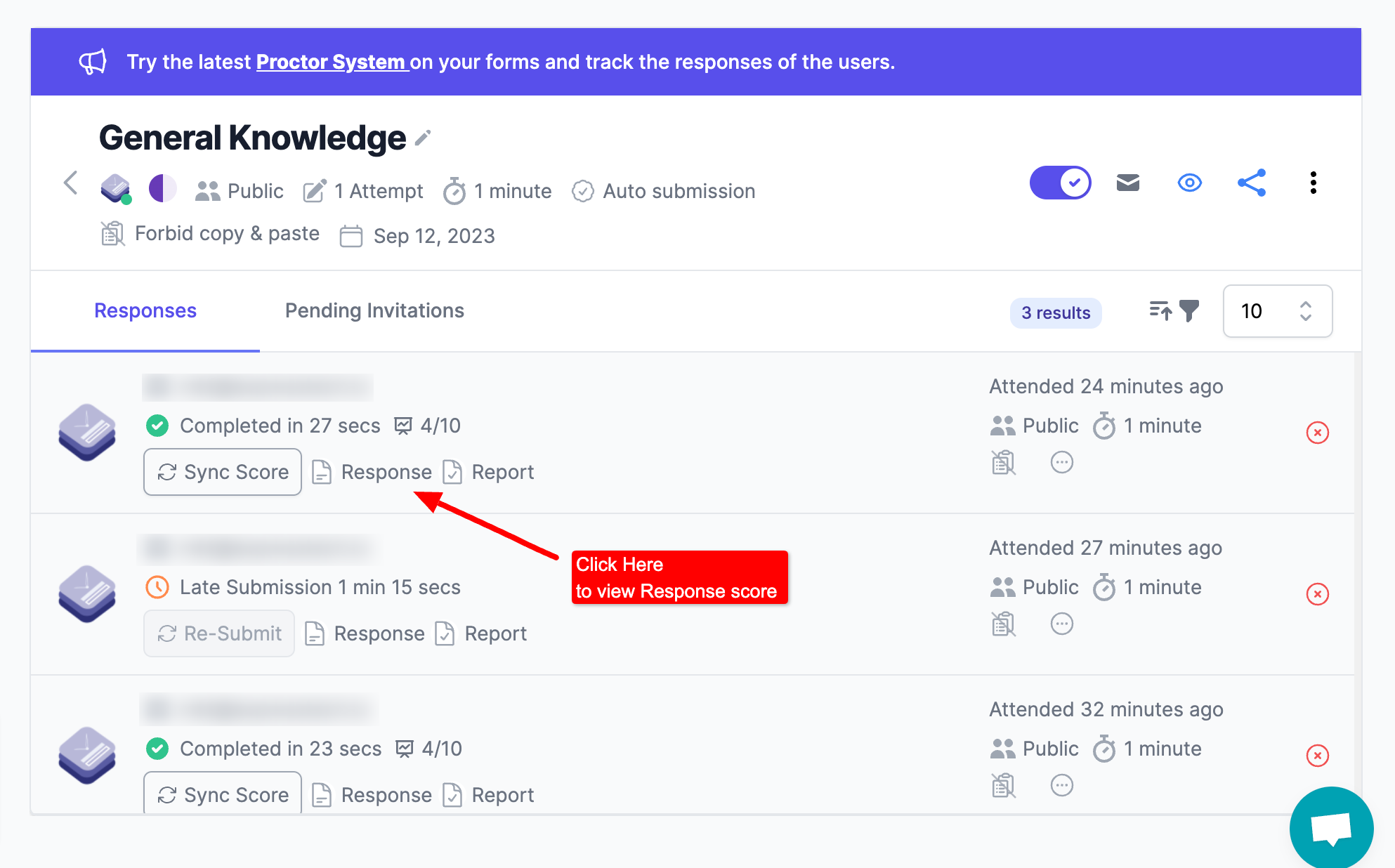Click the red delete circle on second response
The height and width of the screenshot is (868, 1395).
[1318, 594]
